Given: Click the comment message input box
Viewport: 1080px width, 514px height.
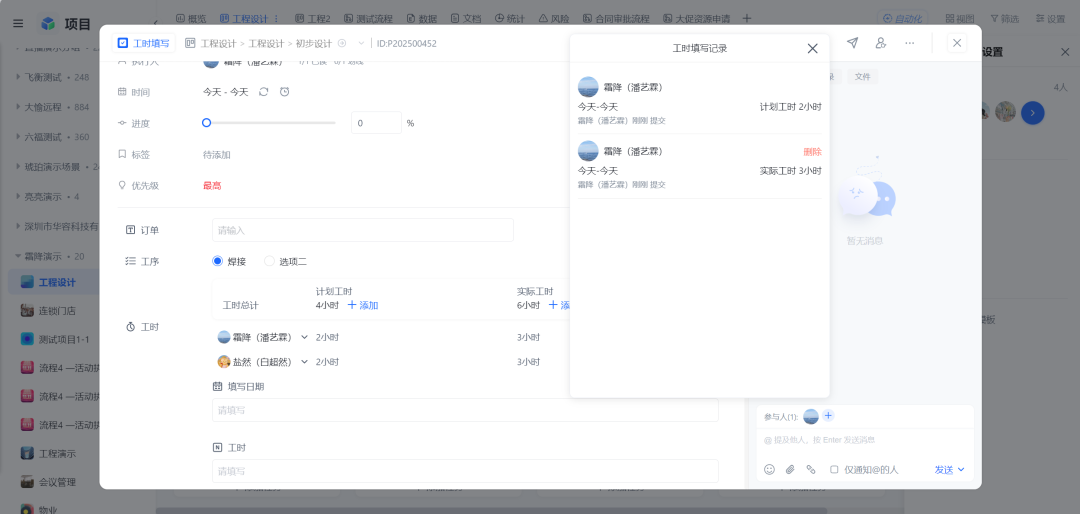Looking at the screenshot, I should (865, 440).
